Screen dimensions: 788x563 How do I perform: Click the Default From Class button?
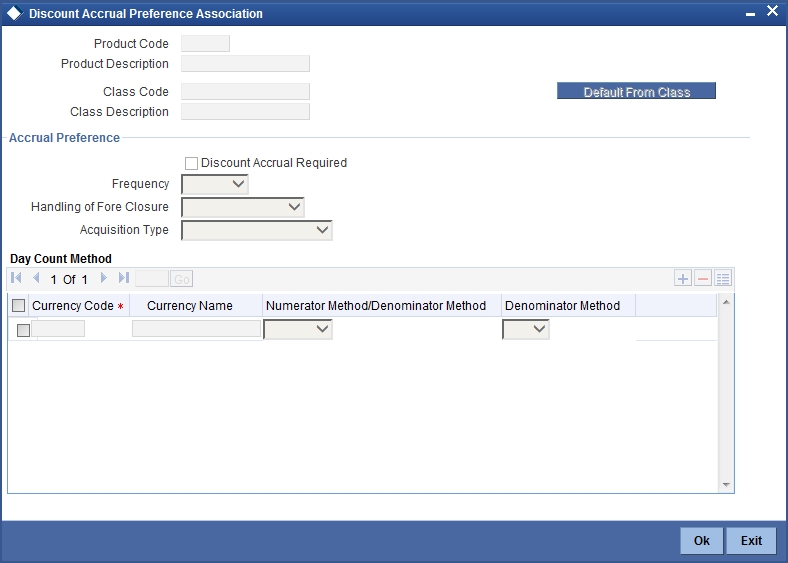(636, 91)
